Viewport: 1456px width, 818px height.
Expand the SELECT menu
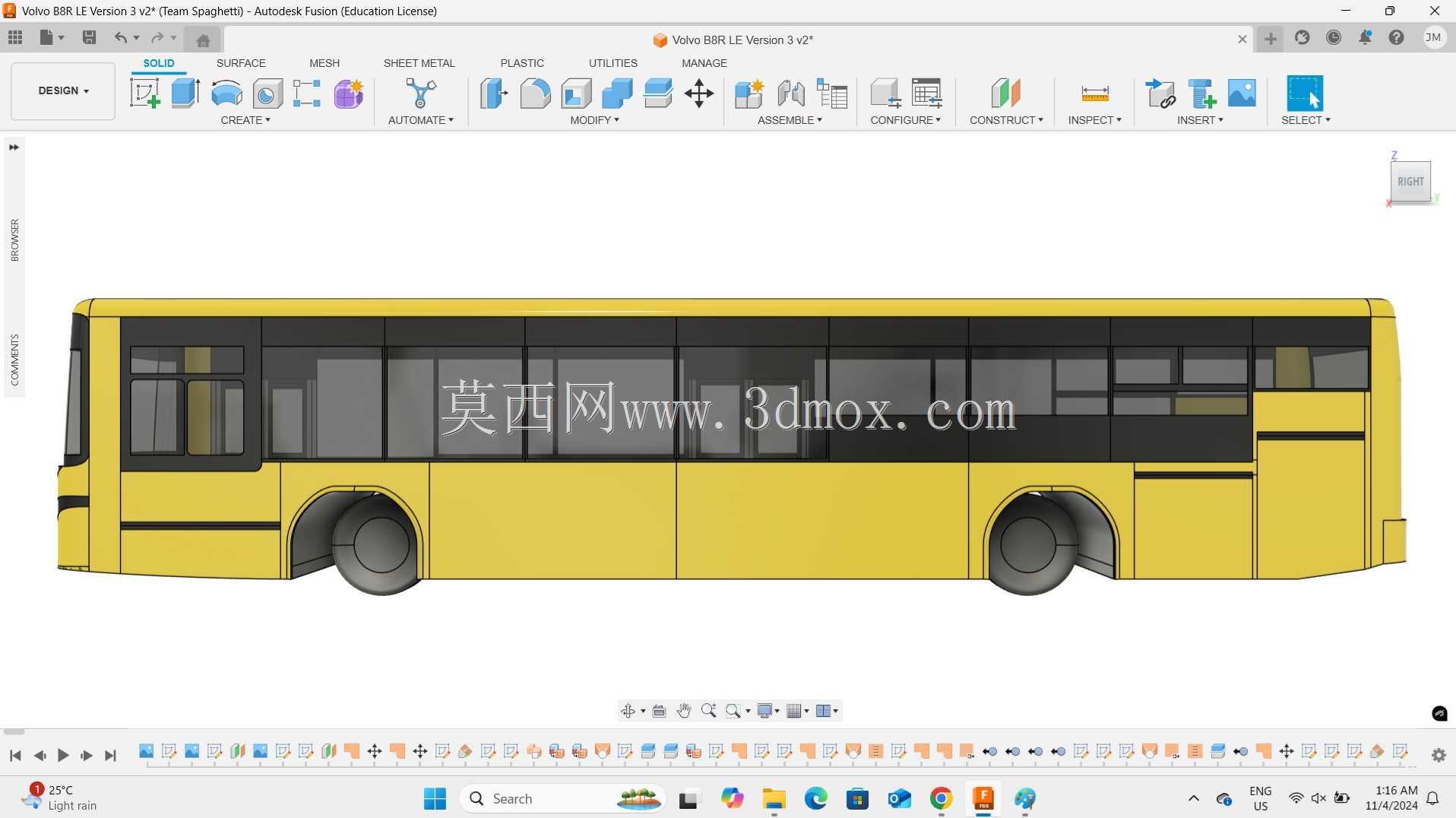coord(1306,120)
